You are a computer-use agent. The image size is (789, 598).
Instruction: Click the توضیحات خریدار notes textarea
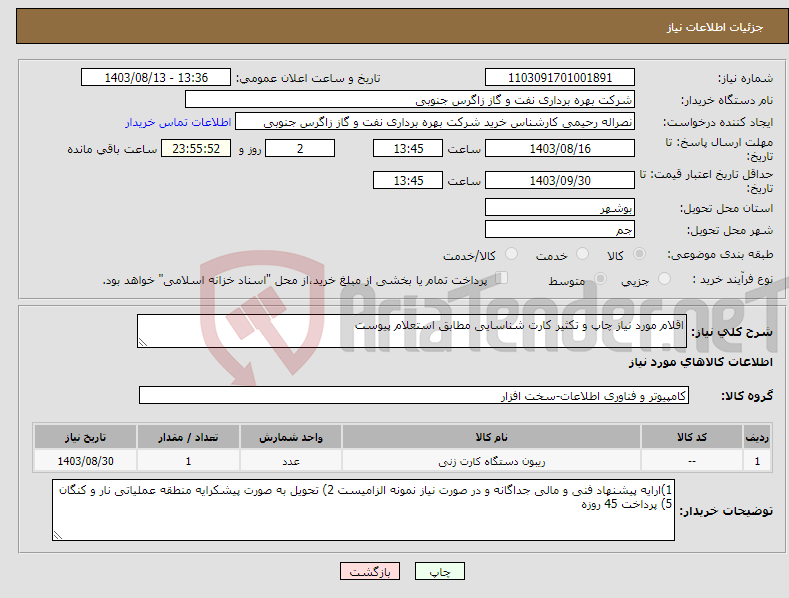click(x=363, y=510)
